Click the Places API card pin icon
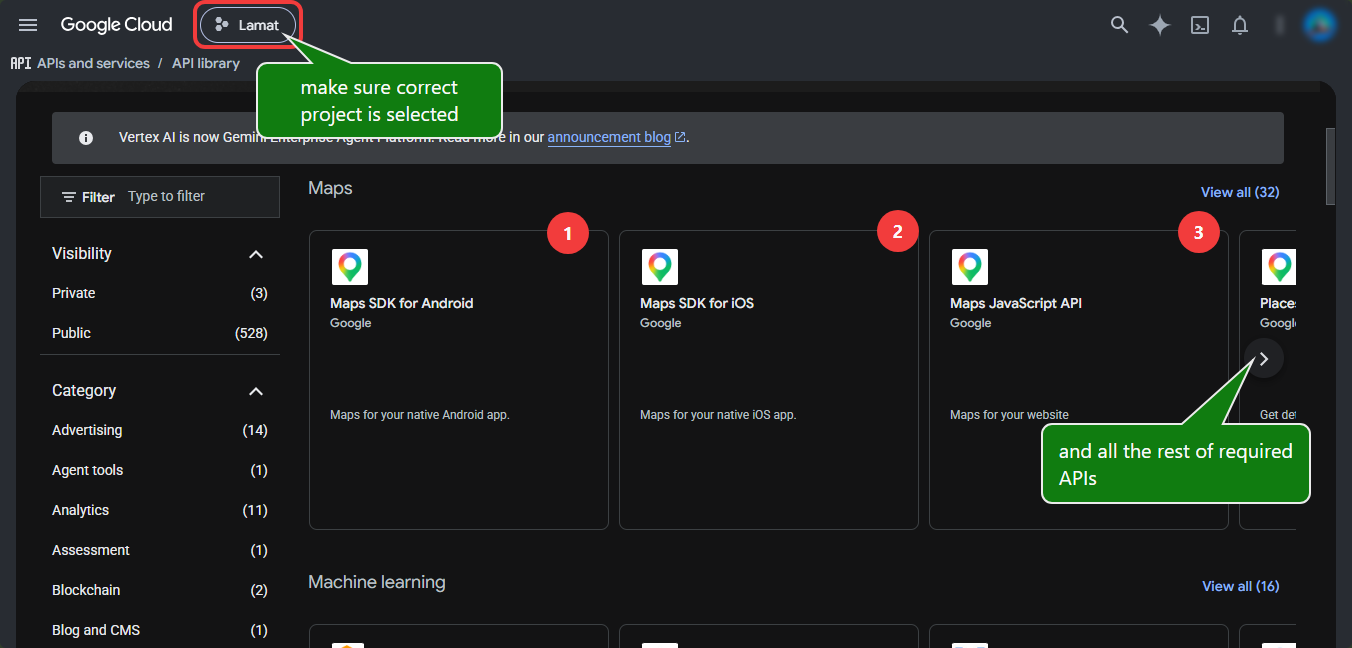This screenshot has height=648, width=1352. click(x=1279, y=267)
